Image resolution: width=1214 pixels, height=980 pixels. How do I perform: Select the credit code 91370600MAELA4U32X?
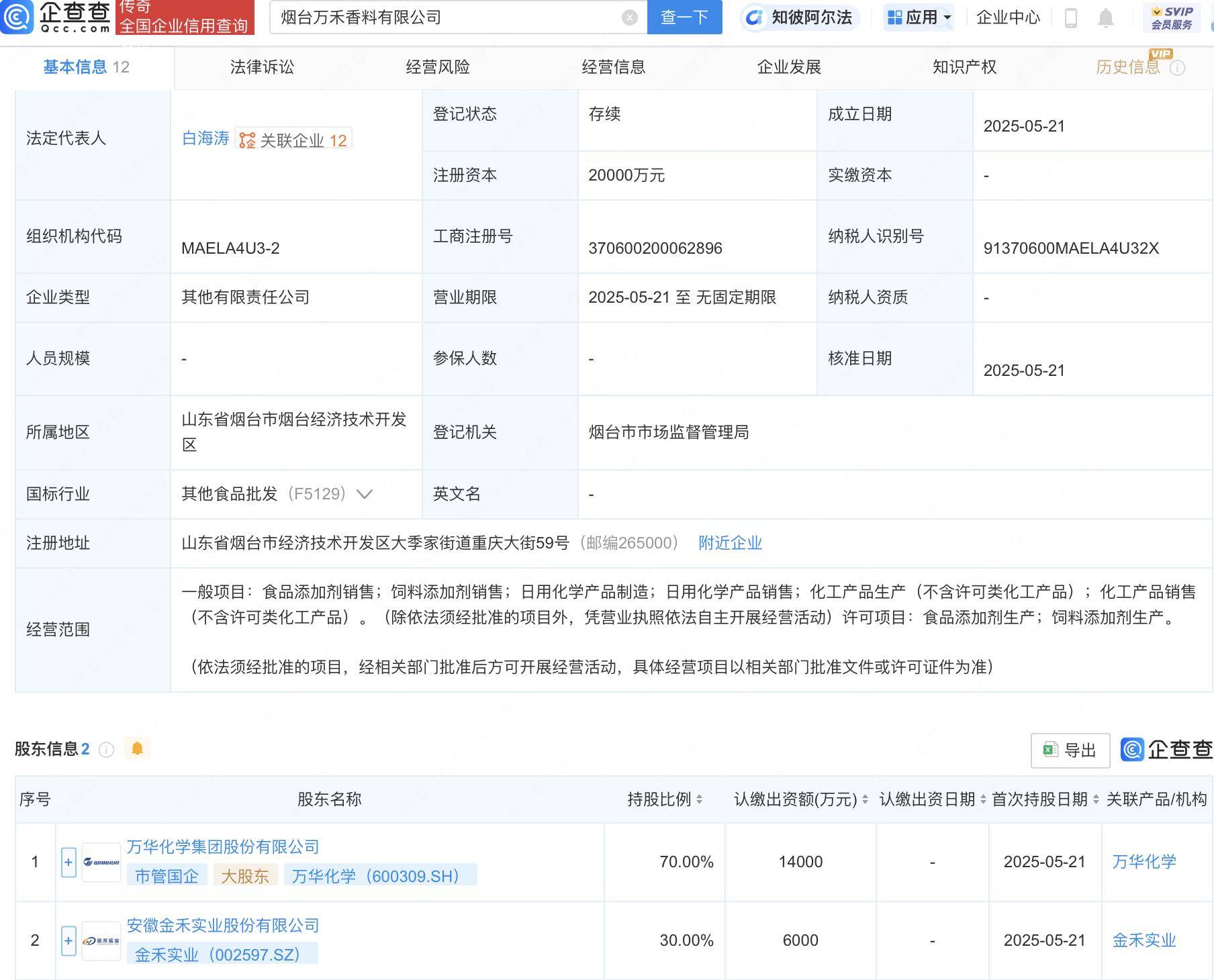pyautogui.click(x=1071, y=248)
